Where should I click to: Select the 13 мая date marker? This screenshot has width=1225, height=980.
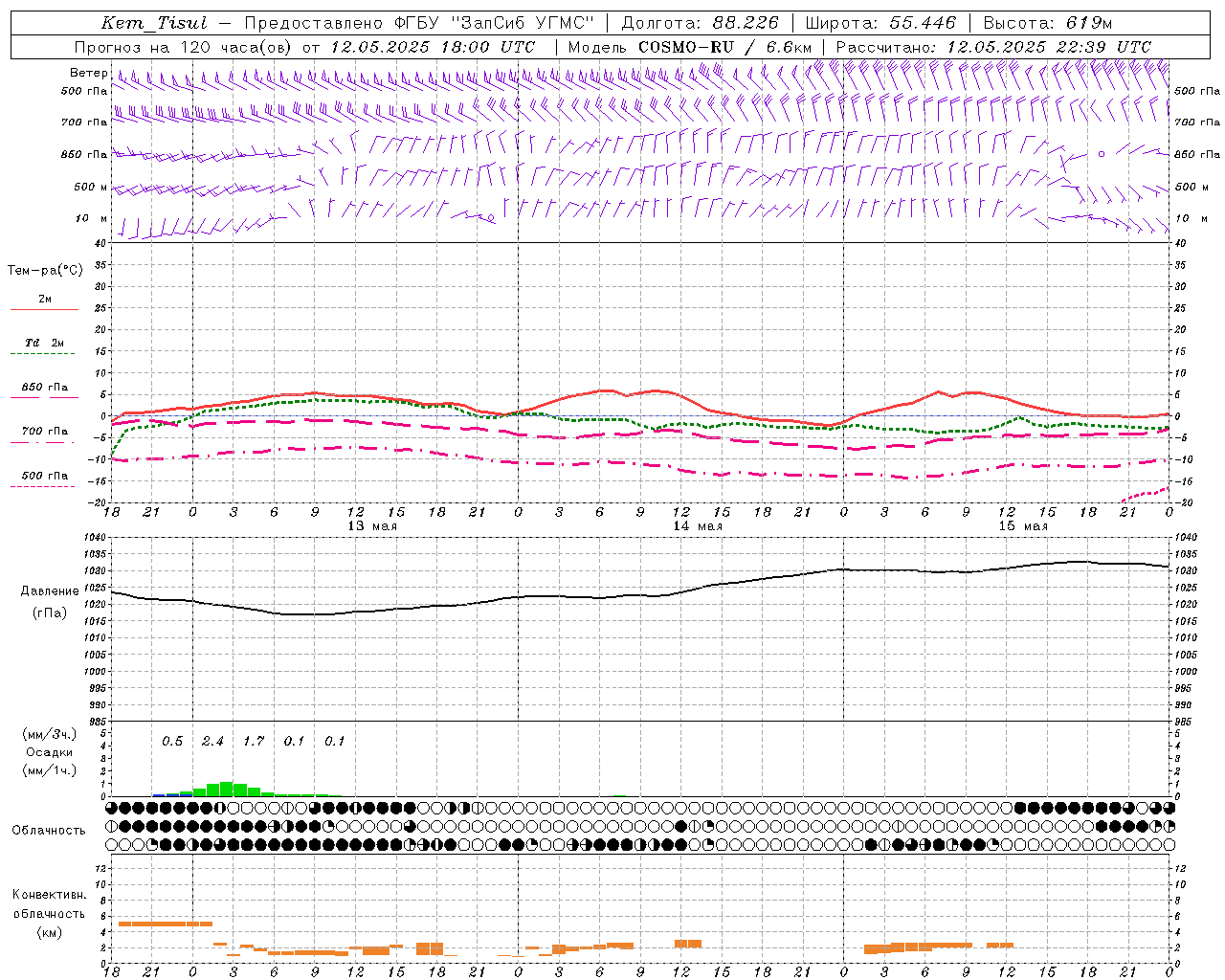click(371, 526)
